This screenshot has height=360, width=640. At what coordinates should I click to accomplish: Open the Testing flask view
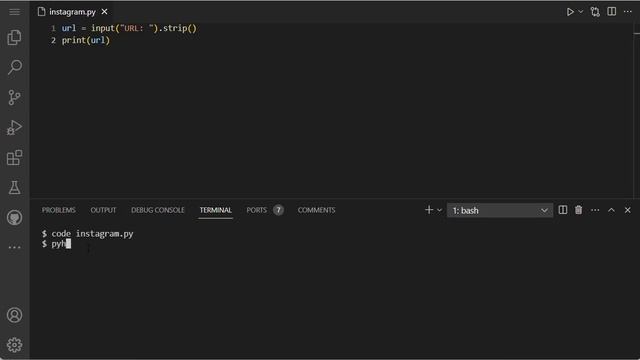coord(14,188)
